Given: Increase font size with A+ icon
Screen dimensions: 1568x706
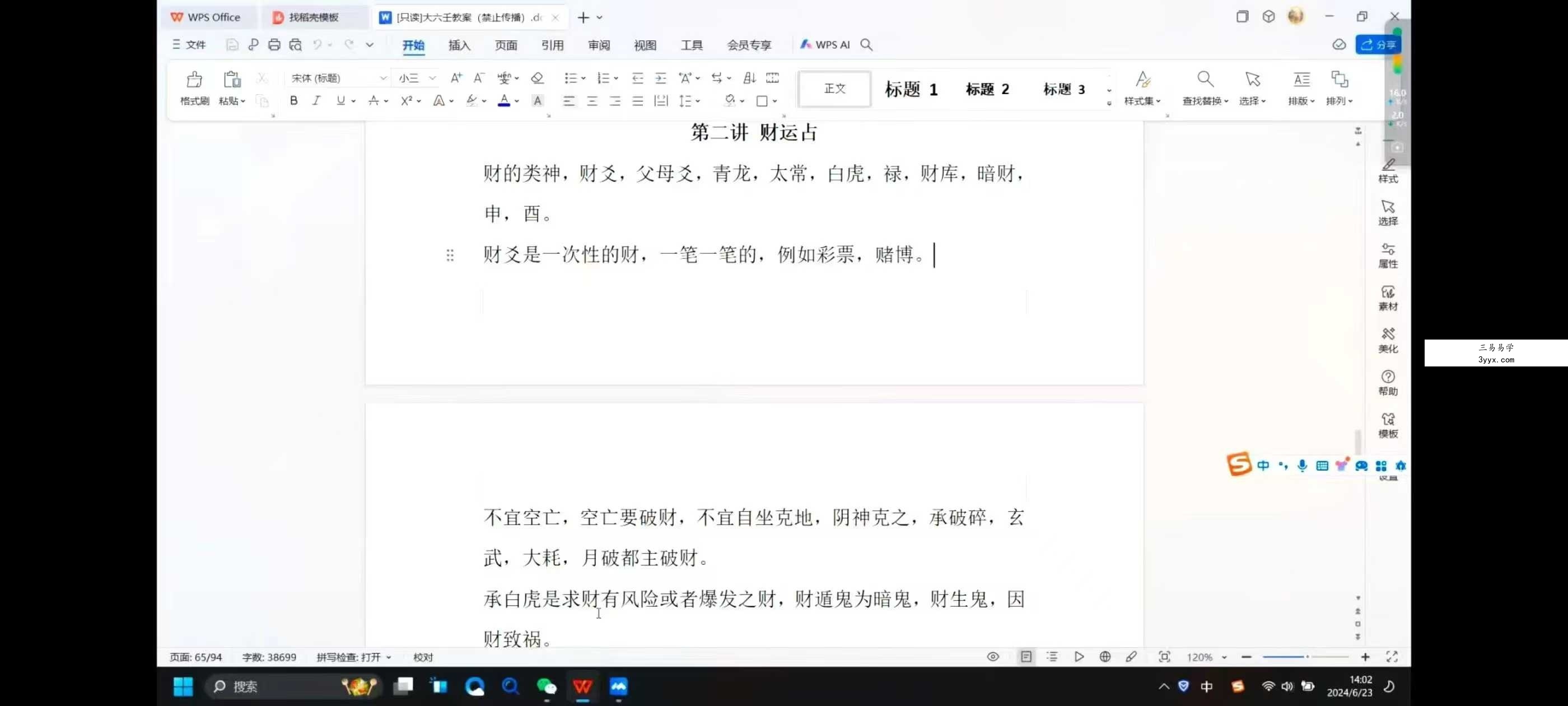Looking at the screenshot, I should pyautogui.click(x=456, y=78).
